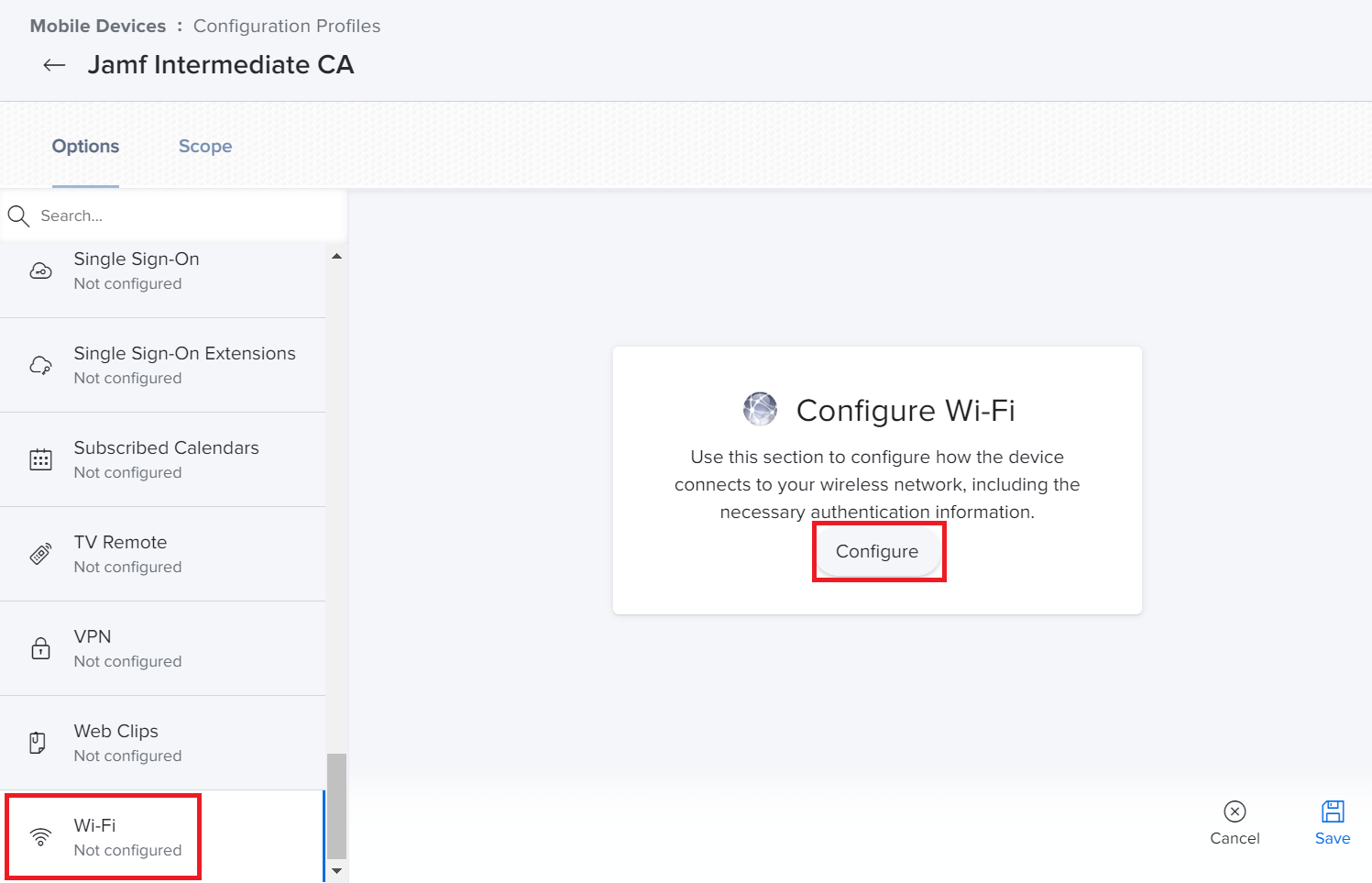Image resolution: width=1372 pixels, height=883 pixels.
Task: Click the sidebar scrollbar thumb
Action: (x=336, y=806)
